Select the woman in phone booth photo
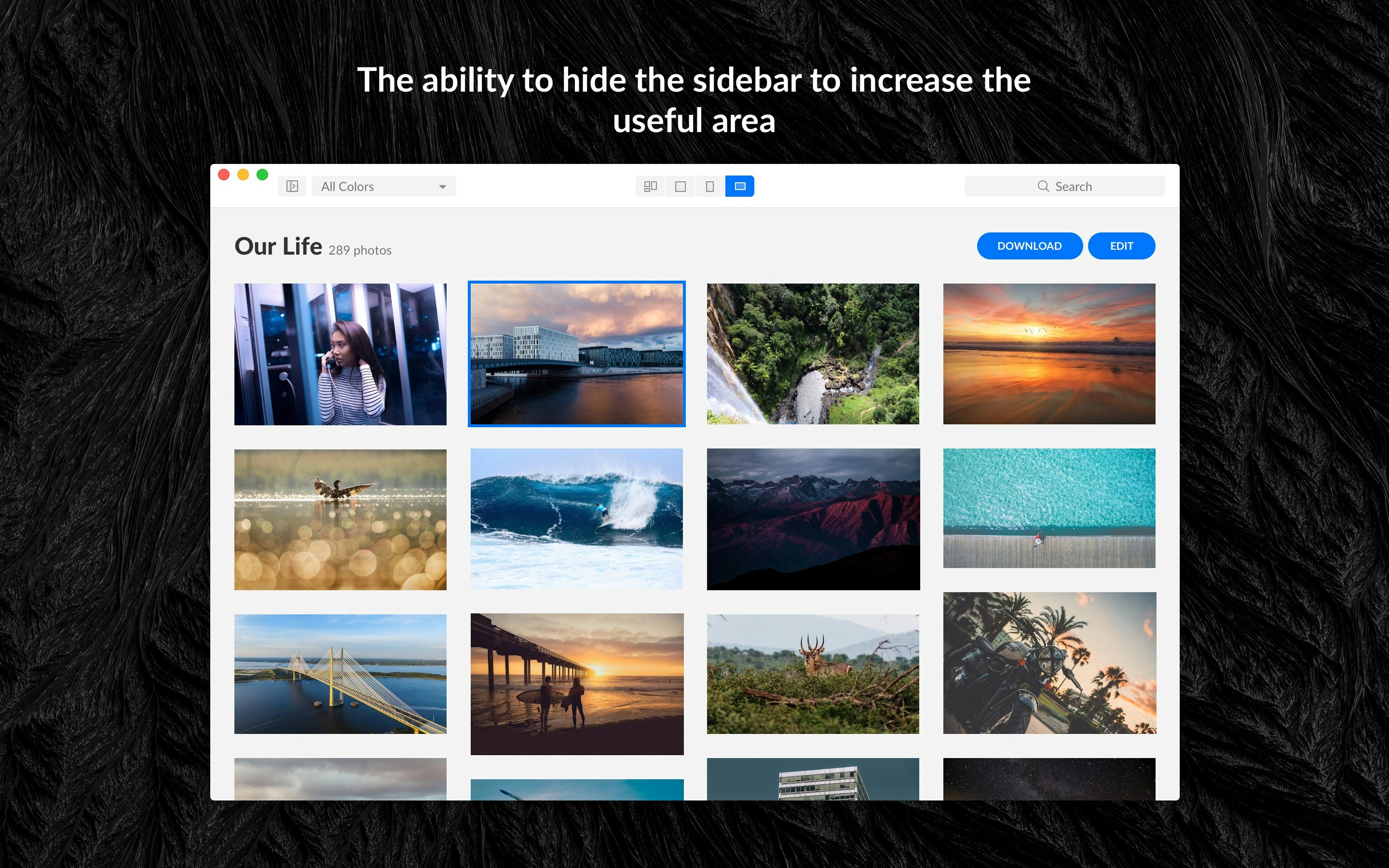 [340, 354]
